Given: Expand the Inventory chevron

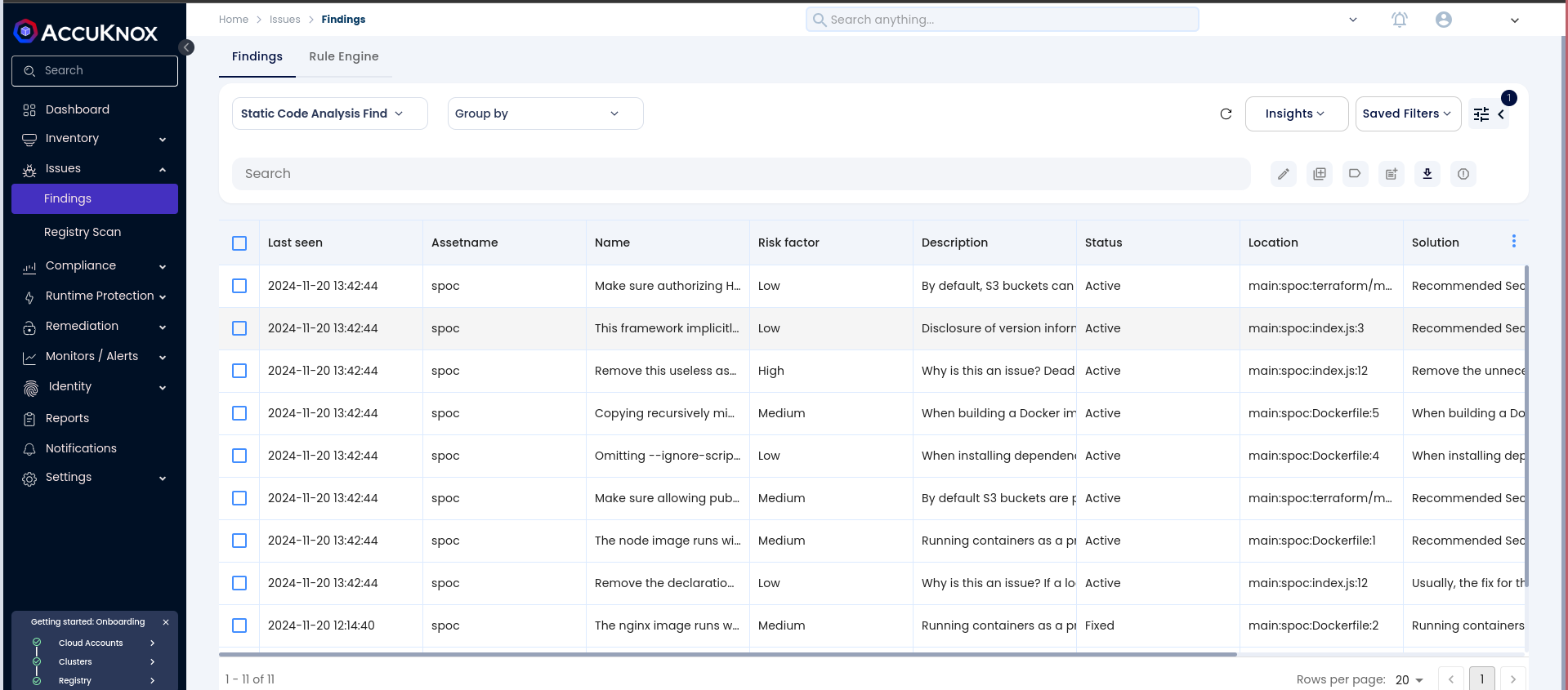Looking at the screenshot, I should coord(163,140).
